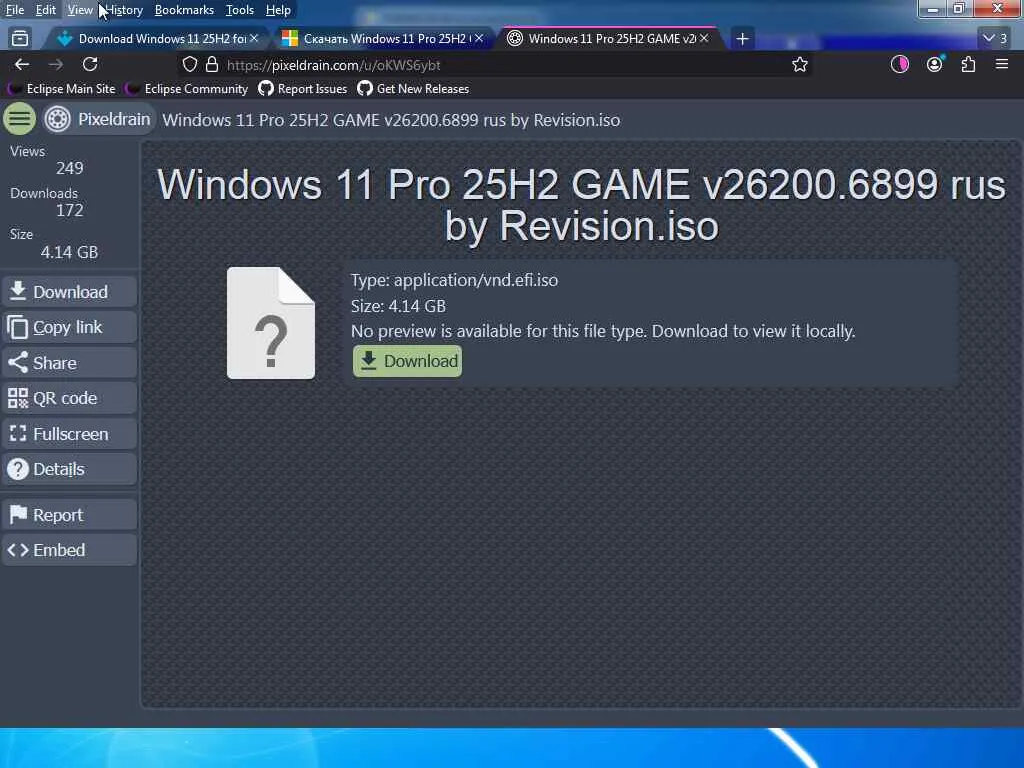Go forward to next page
This screenshot has width=1024, height=768.
point(56,64)
